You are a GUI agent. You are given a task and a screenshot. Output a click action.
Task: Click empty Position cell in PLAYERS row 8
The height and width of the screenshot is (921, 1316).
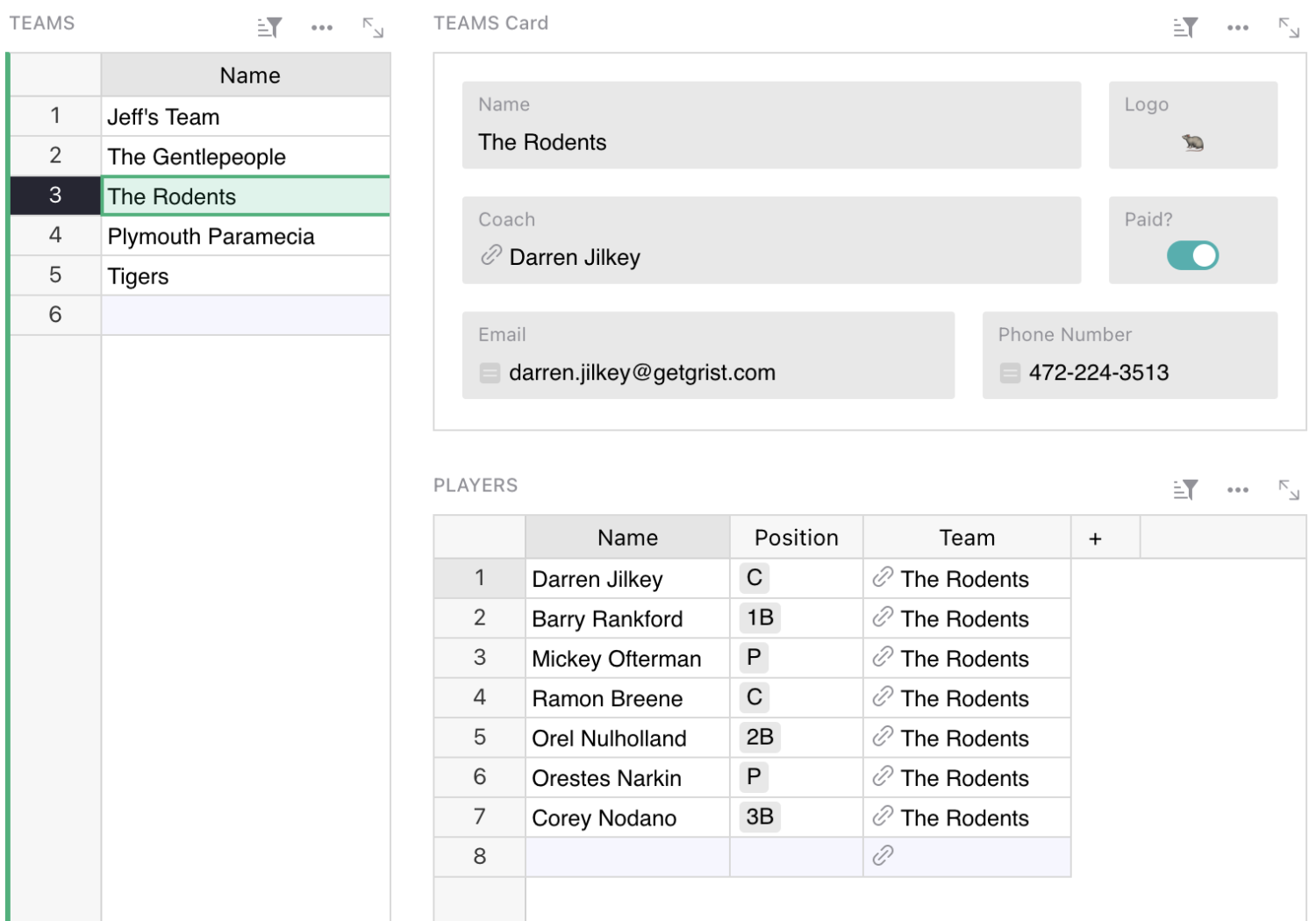coord(797,857)
